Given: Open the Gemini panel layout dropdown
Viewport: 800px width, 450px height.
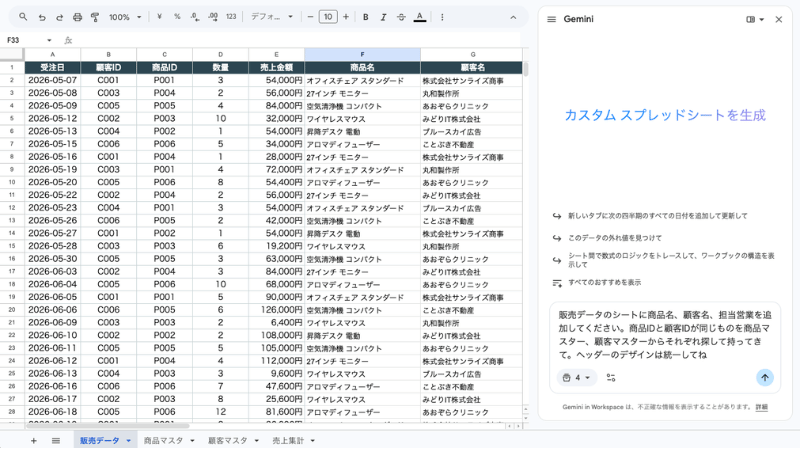Looking at the screenshot, I should (755, 19).
